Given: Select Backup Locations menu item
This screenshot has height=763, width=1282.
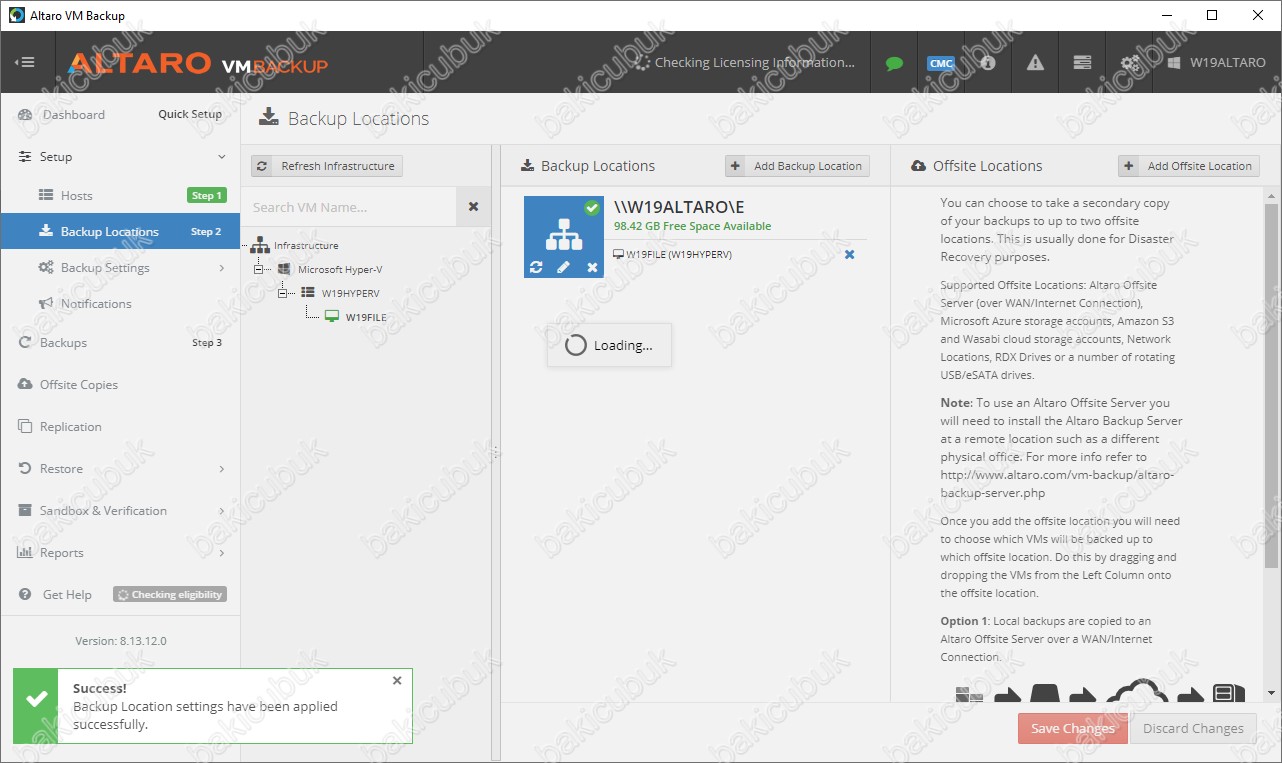Looking at the screenshot, I should (120, 232).
